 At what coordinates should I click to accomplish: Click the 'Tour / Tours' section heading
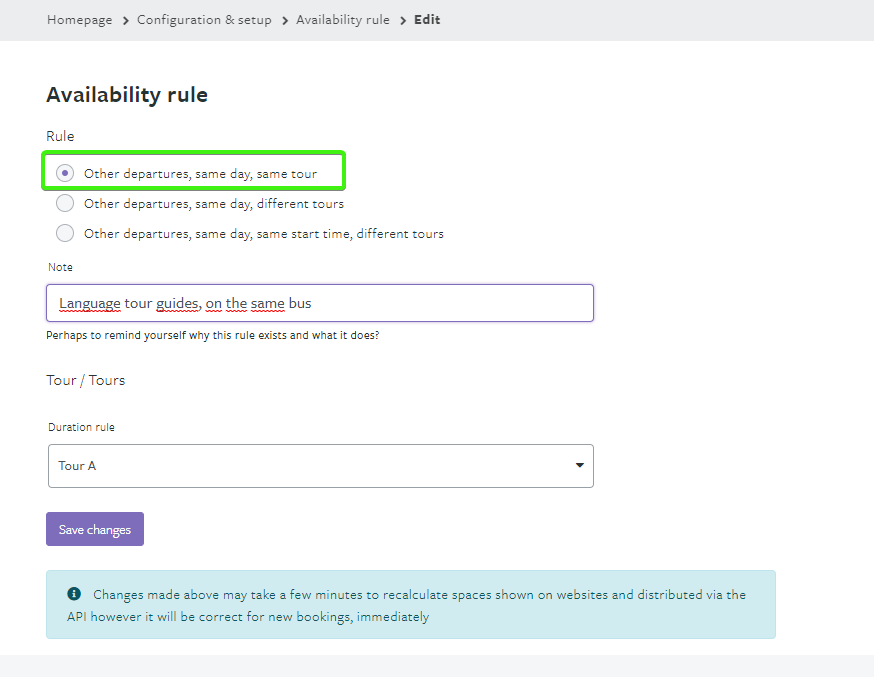coord(86,381)
